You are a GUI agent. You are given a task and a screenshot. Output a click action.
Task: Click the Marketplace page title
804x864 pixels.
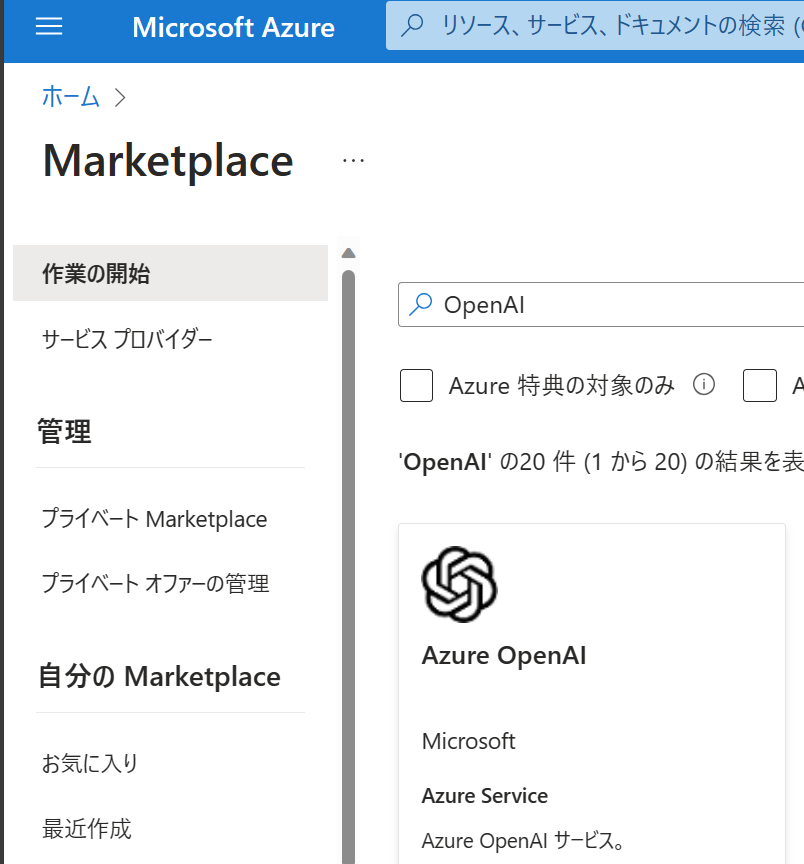pos(168,160)
